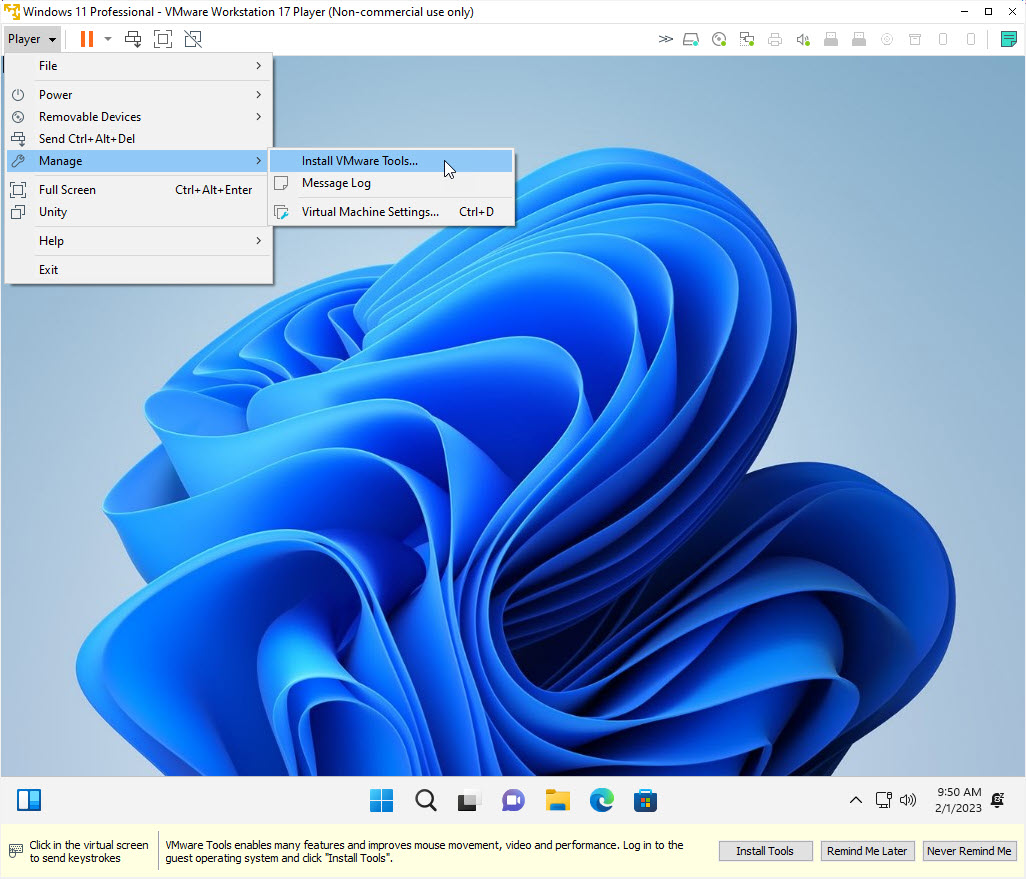This screenshot has width=1026, height=879.
Task: Send Ctrl+Alt+Del to the guest
Action: 131,38
